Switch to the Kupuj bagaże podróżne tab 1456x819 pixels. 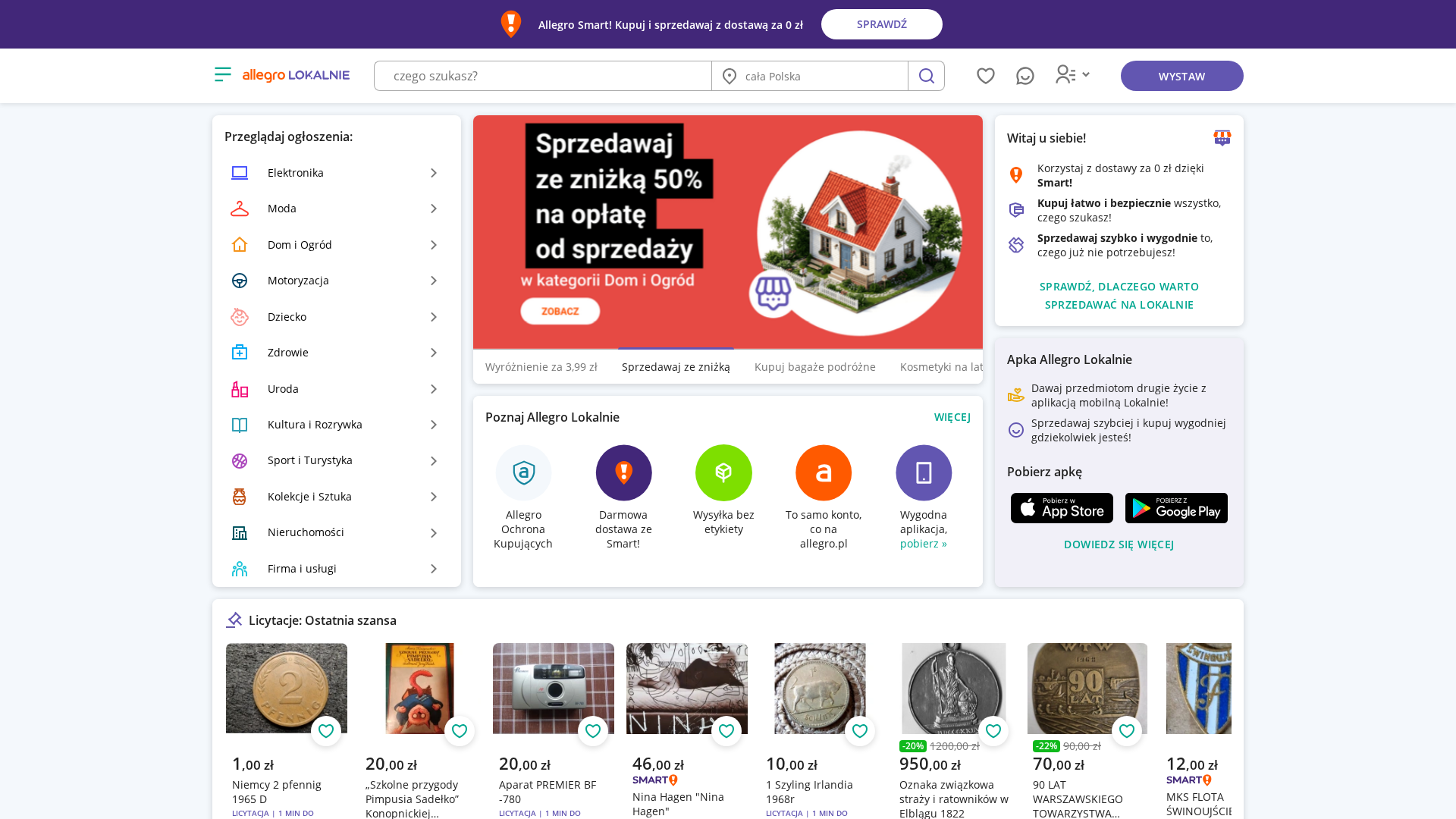coord(815,367)
